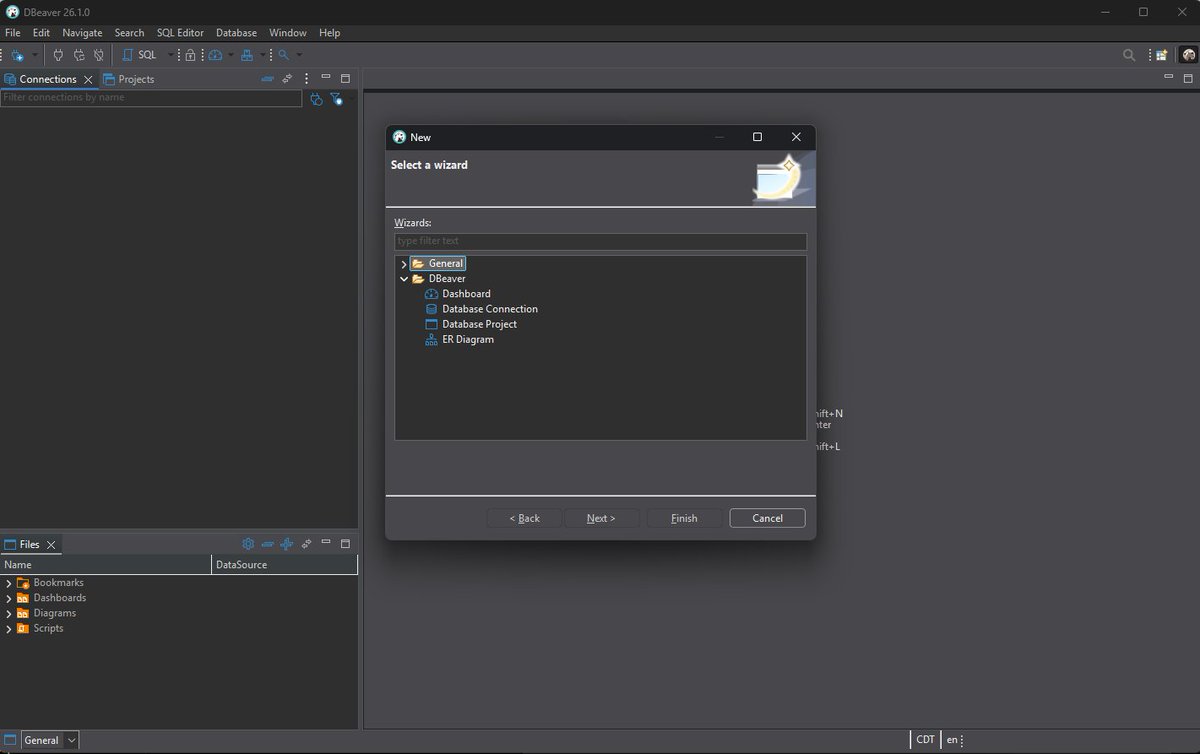Click the transaction lock icon in toolbar
This screenshot has height=754, width=1200.
190,55
